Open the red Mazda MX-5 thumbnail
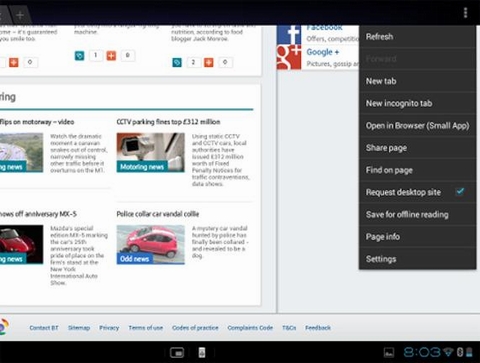480x363 pixels. 21,245
